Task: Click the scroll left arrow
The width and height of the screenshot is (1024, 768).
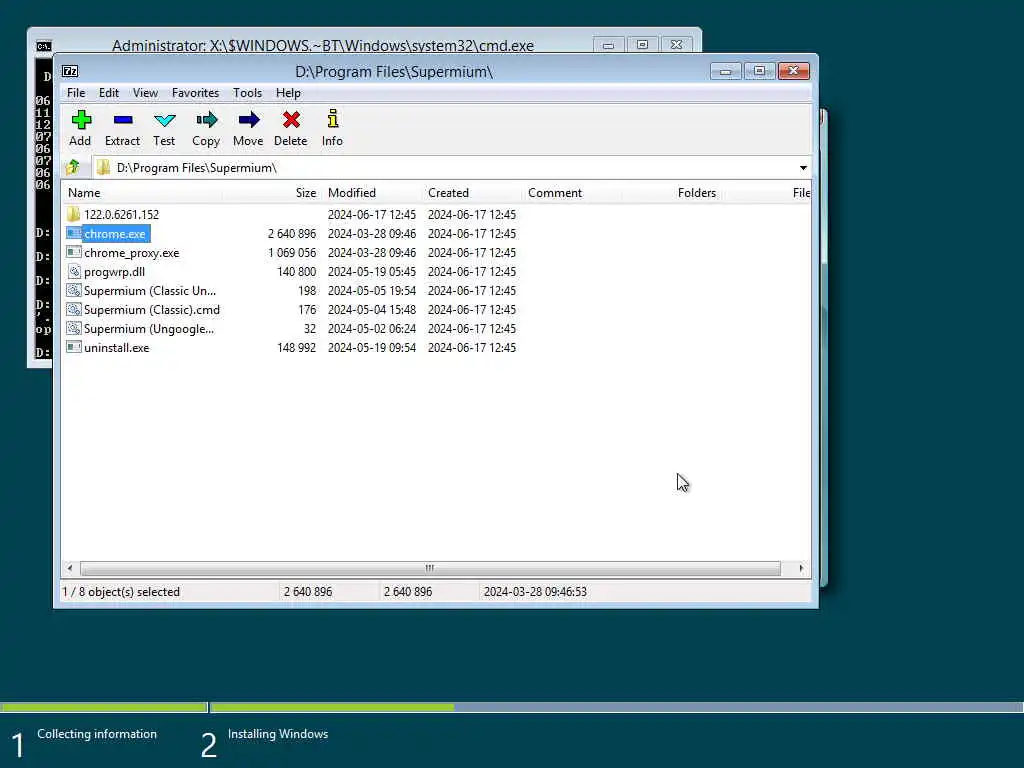Action: pos(70,568)
